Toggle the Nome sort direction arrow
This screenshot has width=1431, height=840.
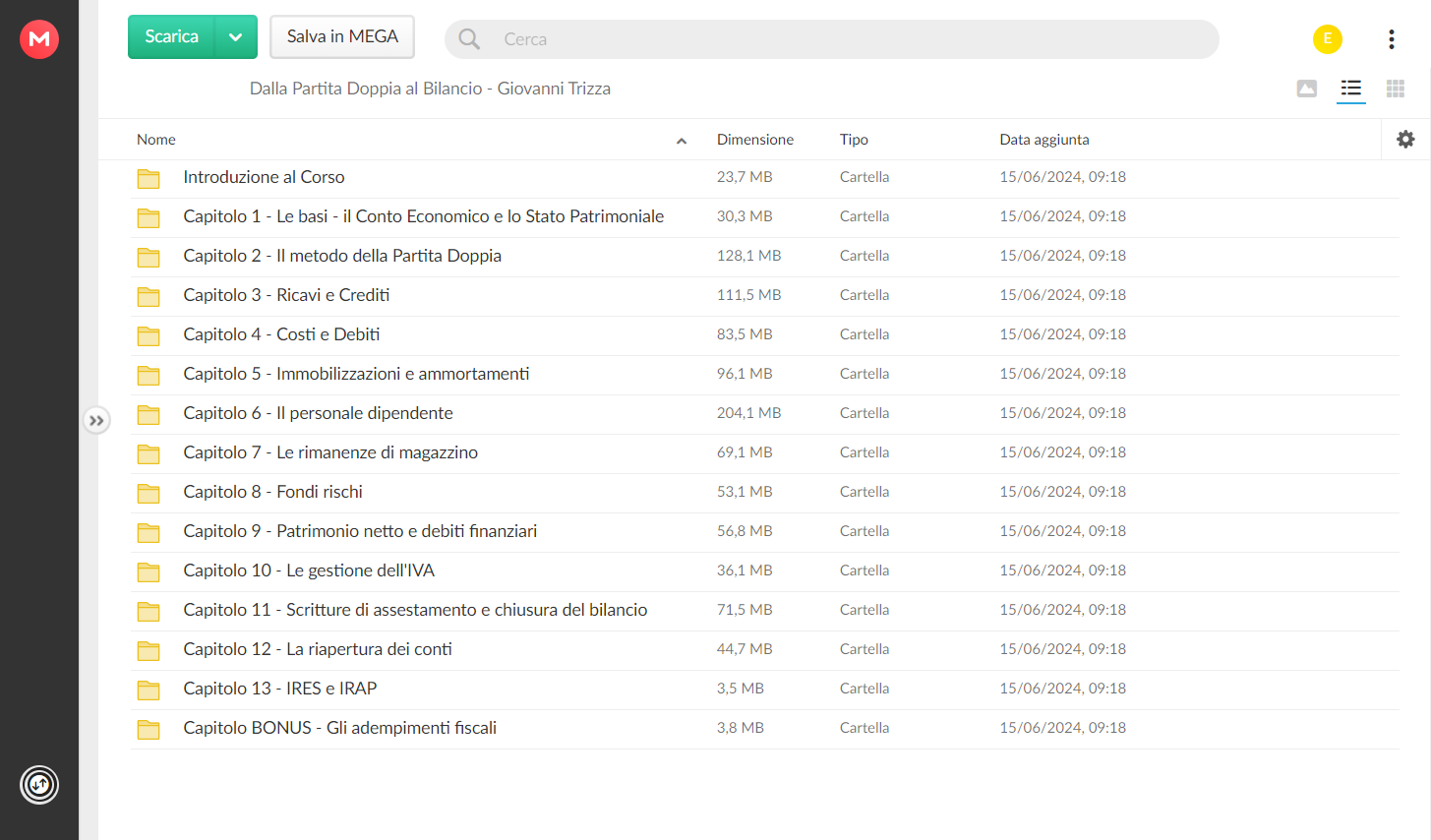click(682, 141)
